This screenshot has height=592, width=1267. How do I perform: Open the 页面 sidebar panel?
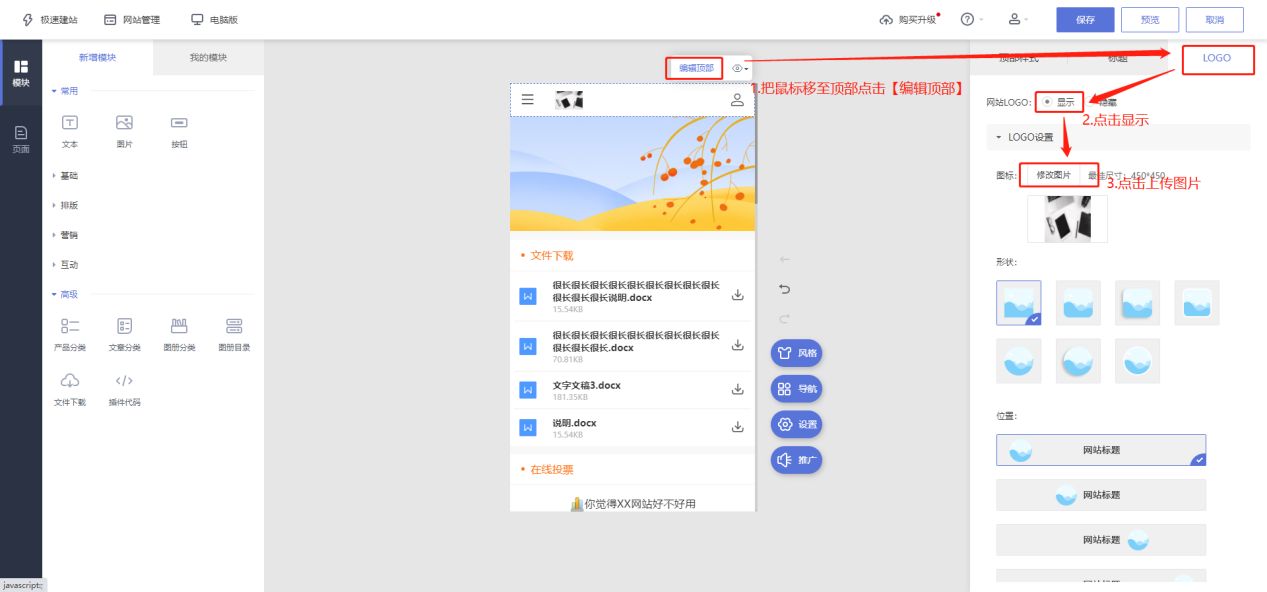20,139
